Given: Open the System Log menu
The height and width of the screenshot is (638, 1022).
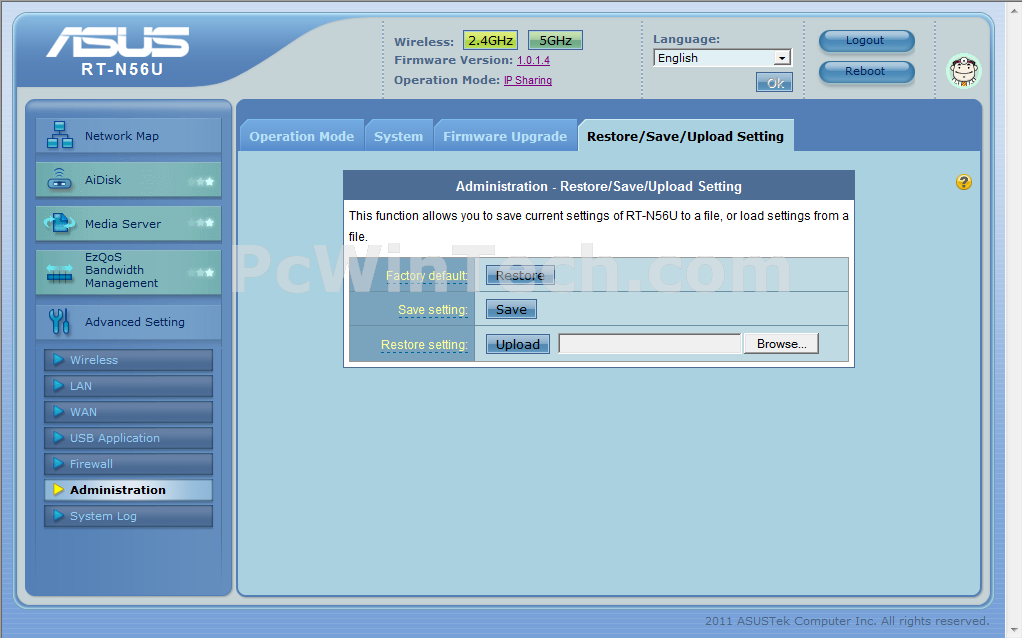Looking at the screenshot, I should coord(128,516).
